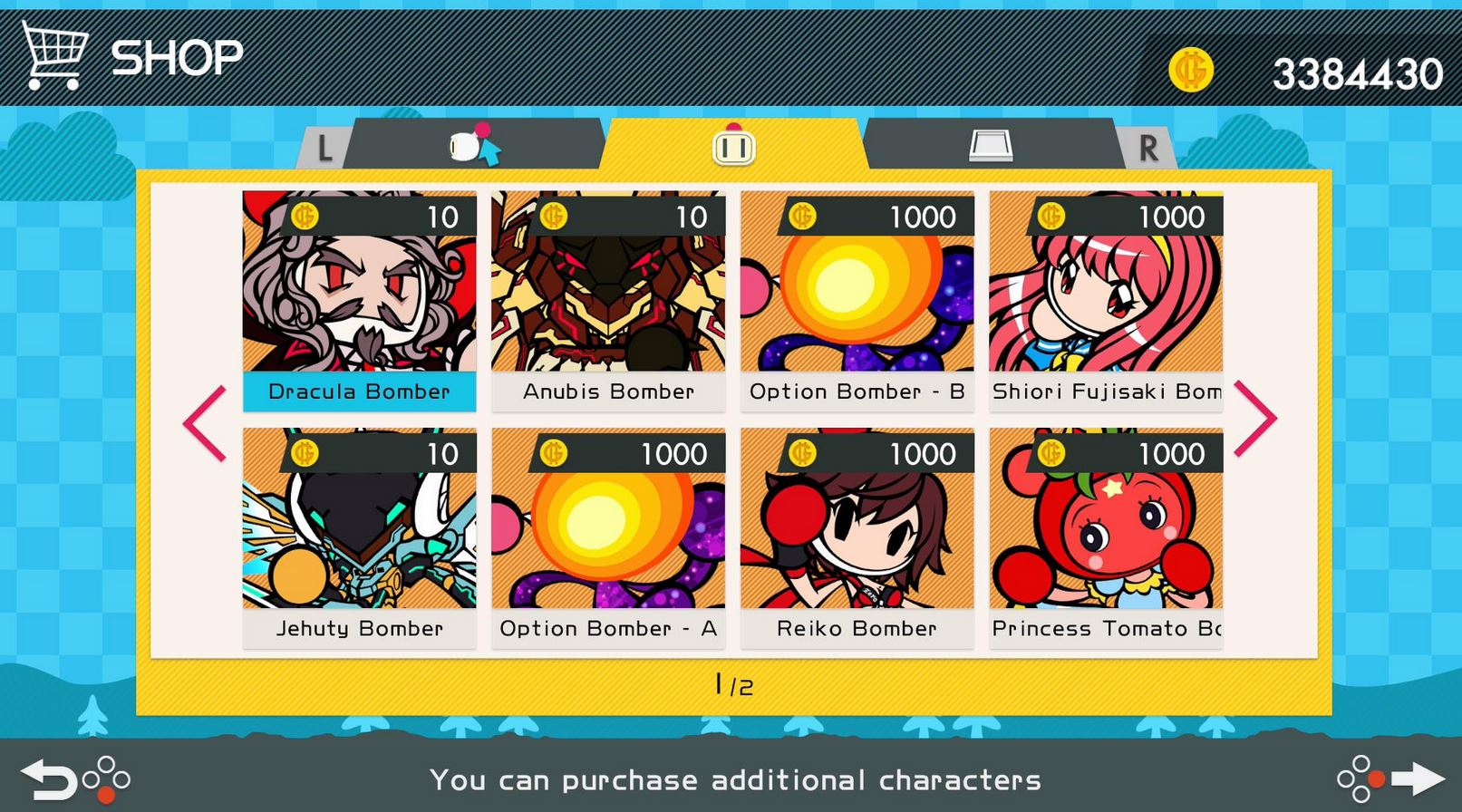The width and height of the screenshot is (1462, 812).
Task: Click the back return arrow icon
Action: point(51,778)
